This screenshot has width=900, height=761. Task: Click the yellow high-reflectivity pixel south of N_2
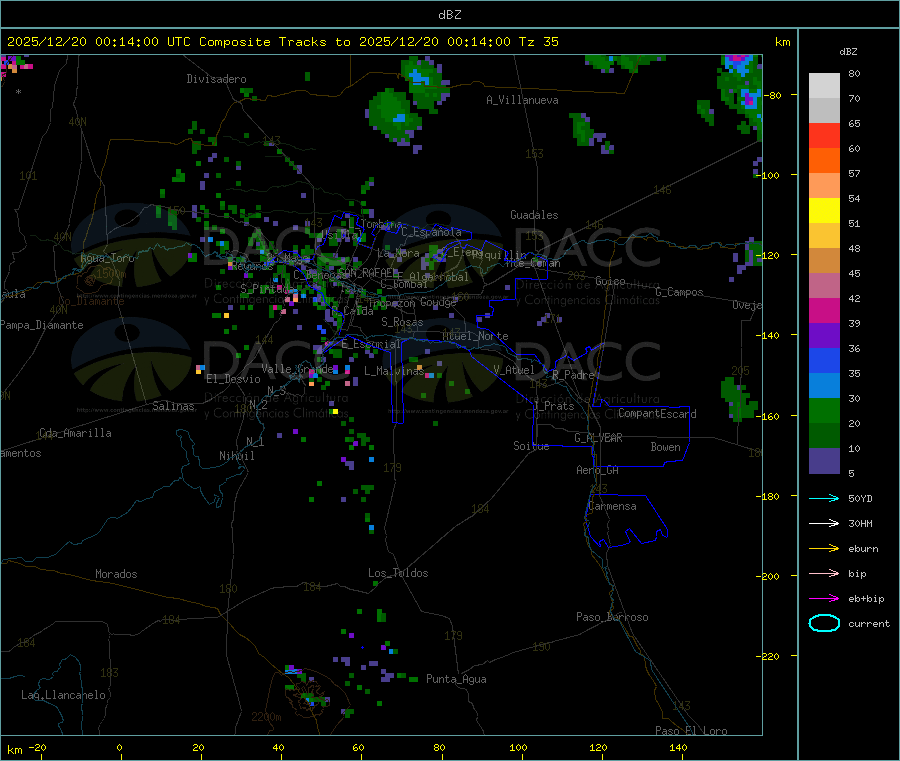pyautogui.click(x=335, y=411)
